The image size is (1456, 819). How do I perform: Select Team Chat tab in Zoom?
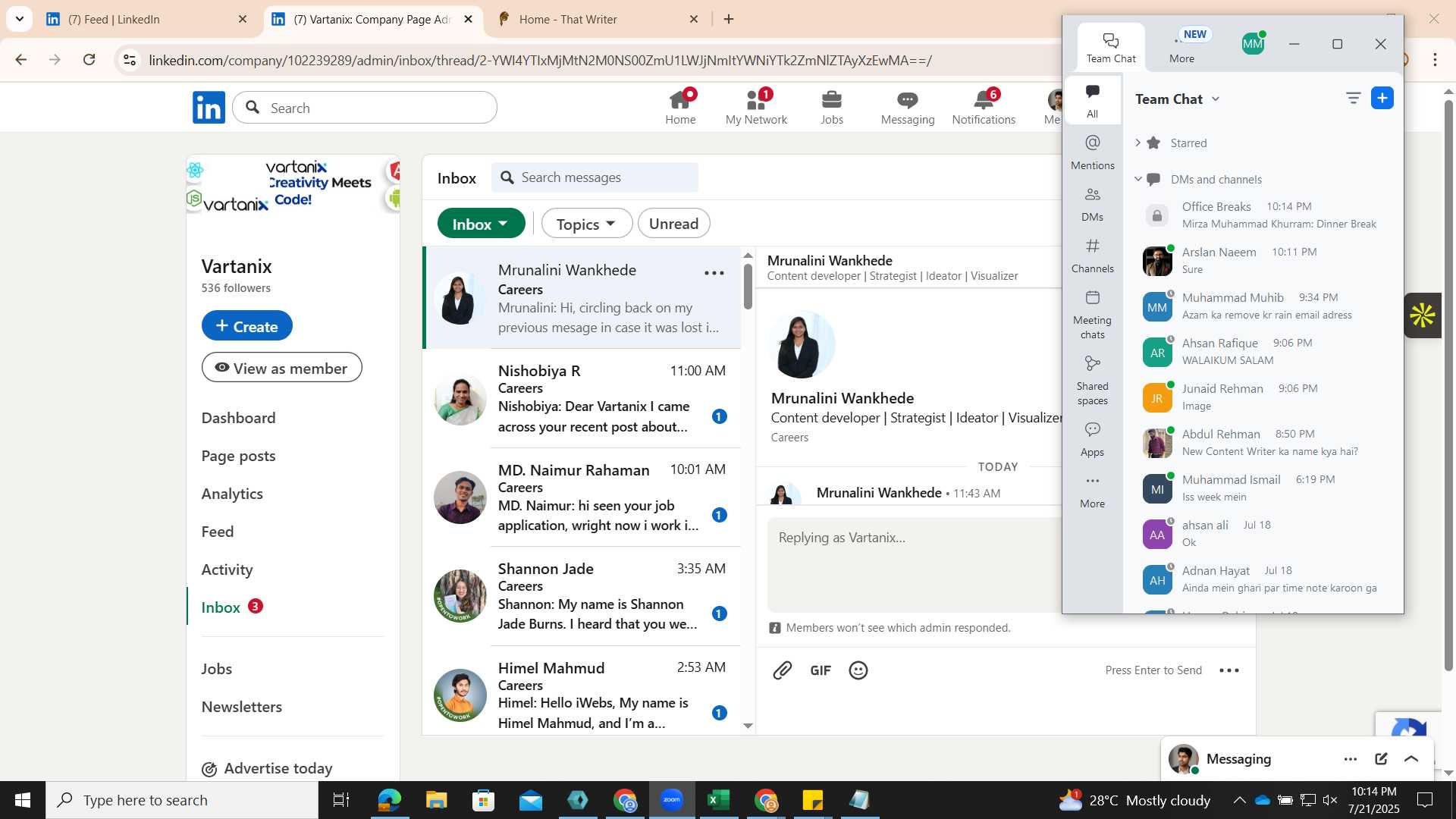[1111, 48]
